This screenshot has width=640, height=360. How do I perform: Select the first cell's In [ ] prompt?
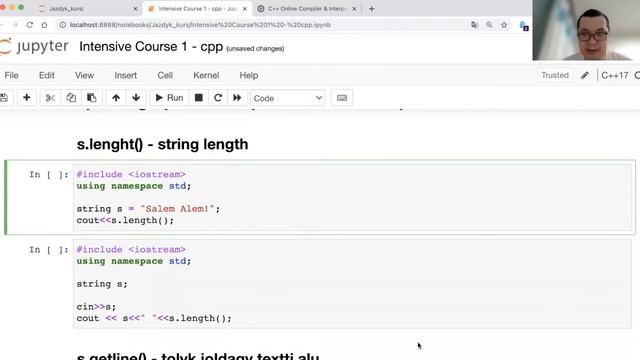pyautogui.click(x=49, y=175)
